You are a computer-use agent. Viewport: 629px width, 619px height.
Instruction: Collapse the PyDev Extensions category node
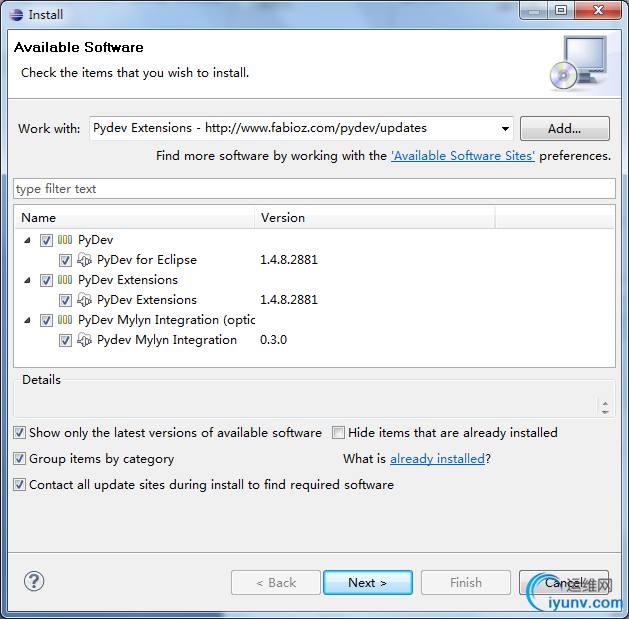(27, 280)
